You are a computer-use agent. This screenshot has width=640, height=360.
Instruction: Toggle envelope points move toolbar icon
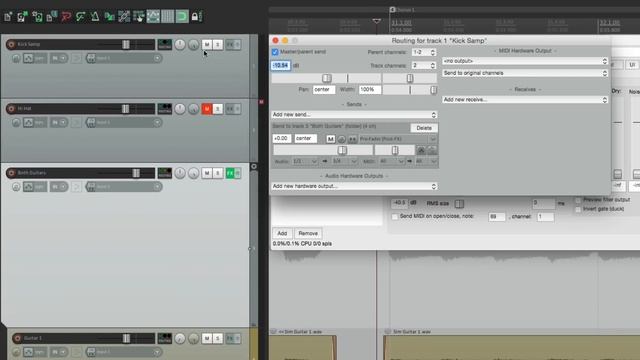tap(153, 17)
